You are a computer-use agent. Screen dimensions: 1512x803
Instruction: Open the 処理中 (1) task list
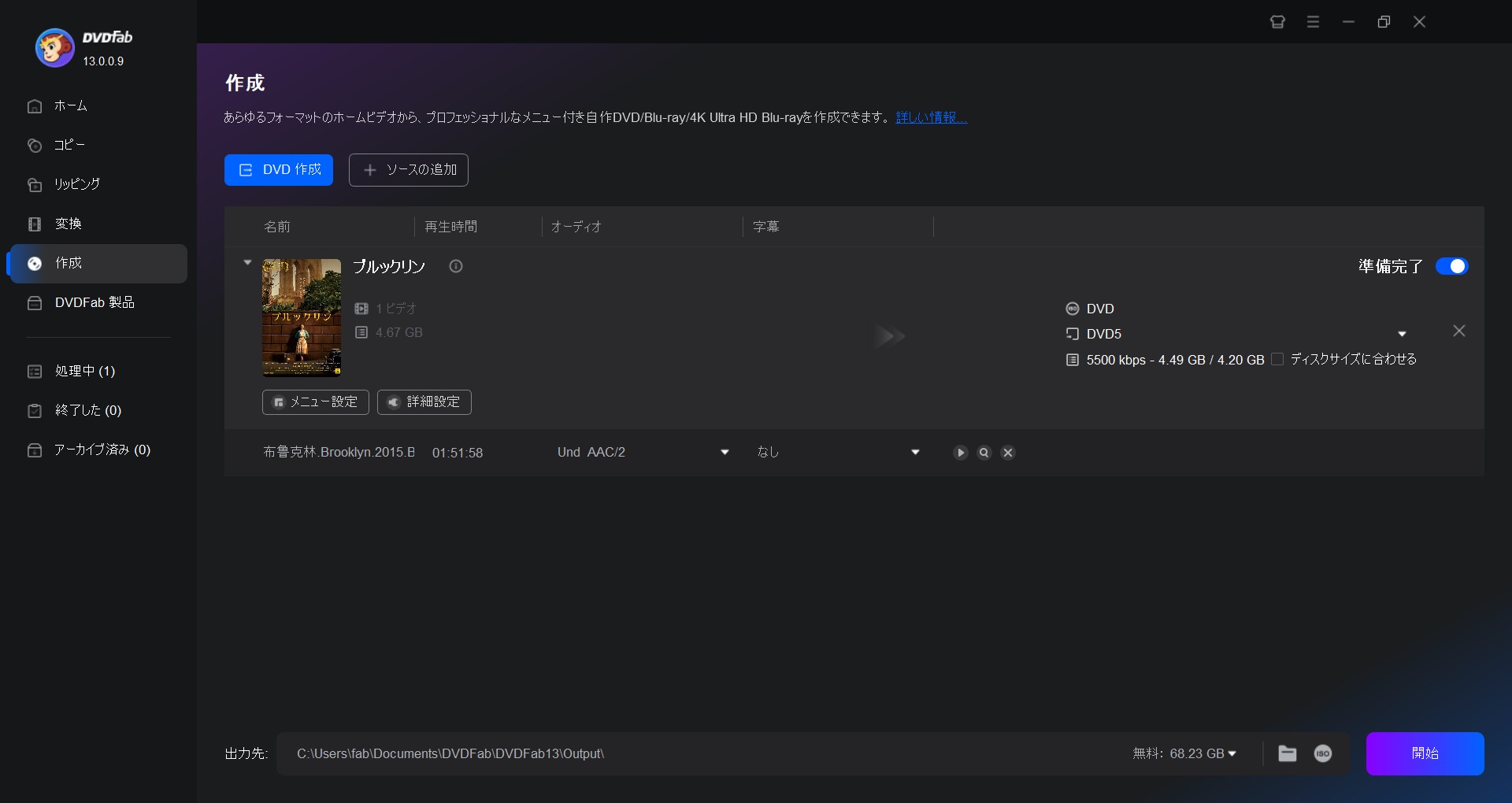(84, 371)
